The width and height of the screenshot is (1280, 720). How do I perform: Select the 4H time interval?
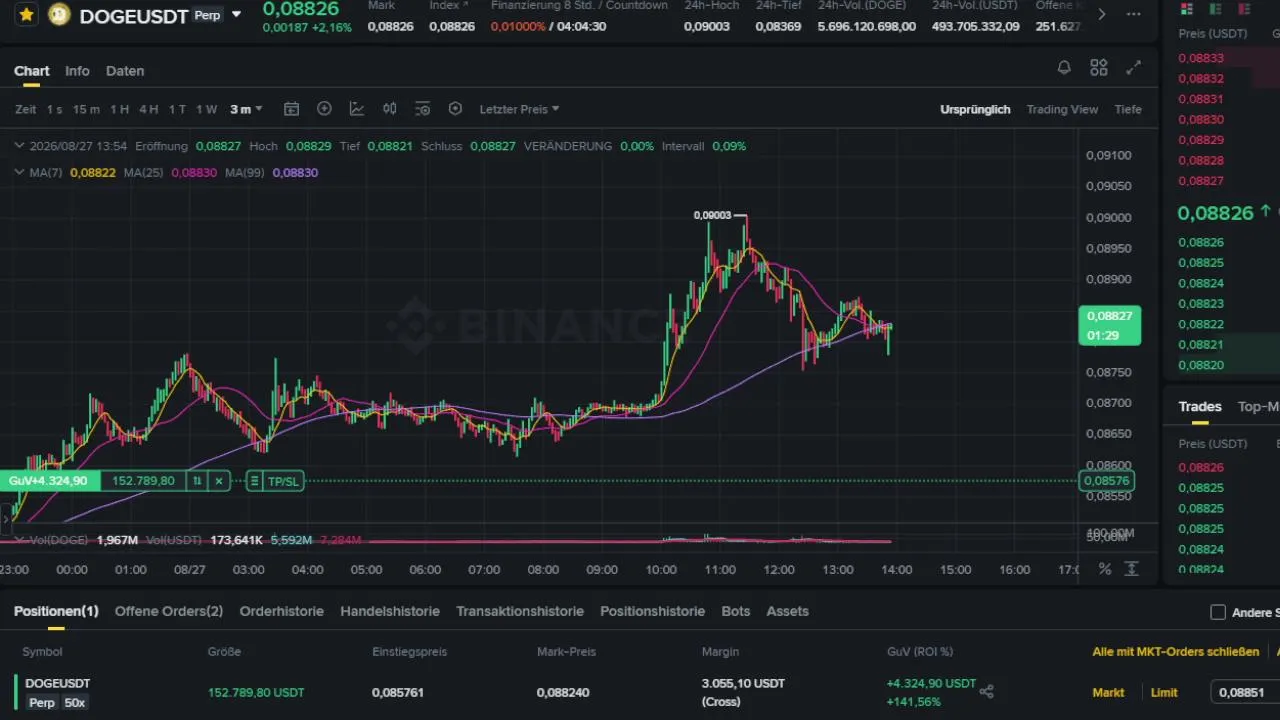click(149, 109)
